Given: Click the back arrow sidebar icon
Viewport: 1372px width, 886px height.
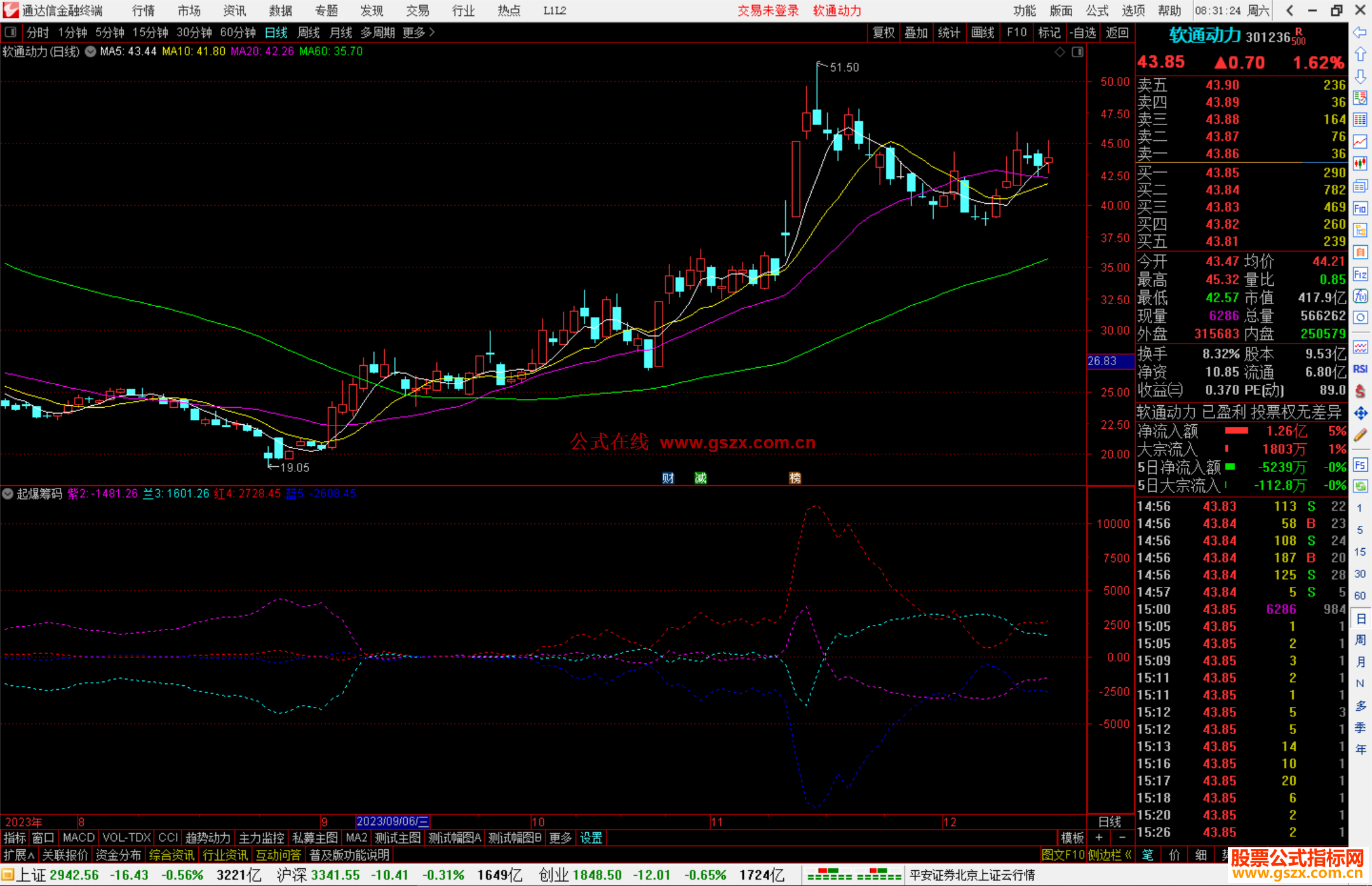Looking at the screenshot, I should click(x=1360, y=32).
